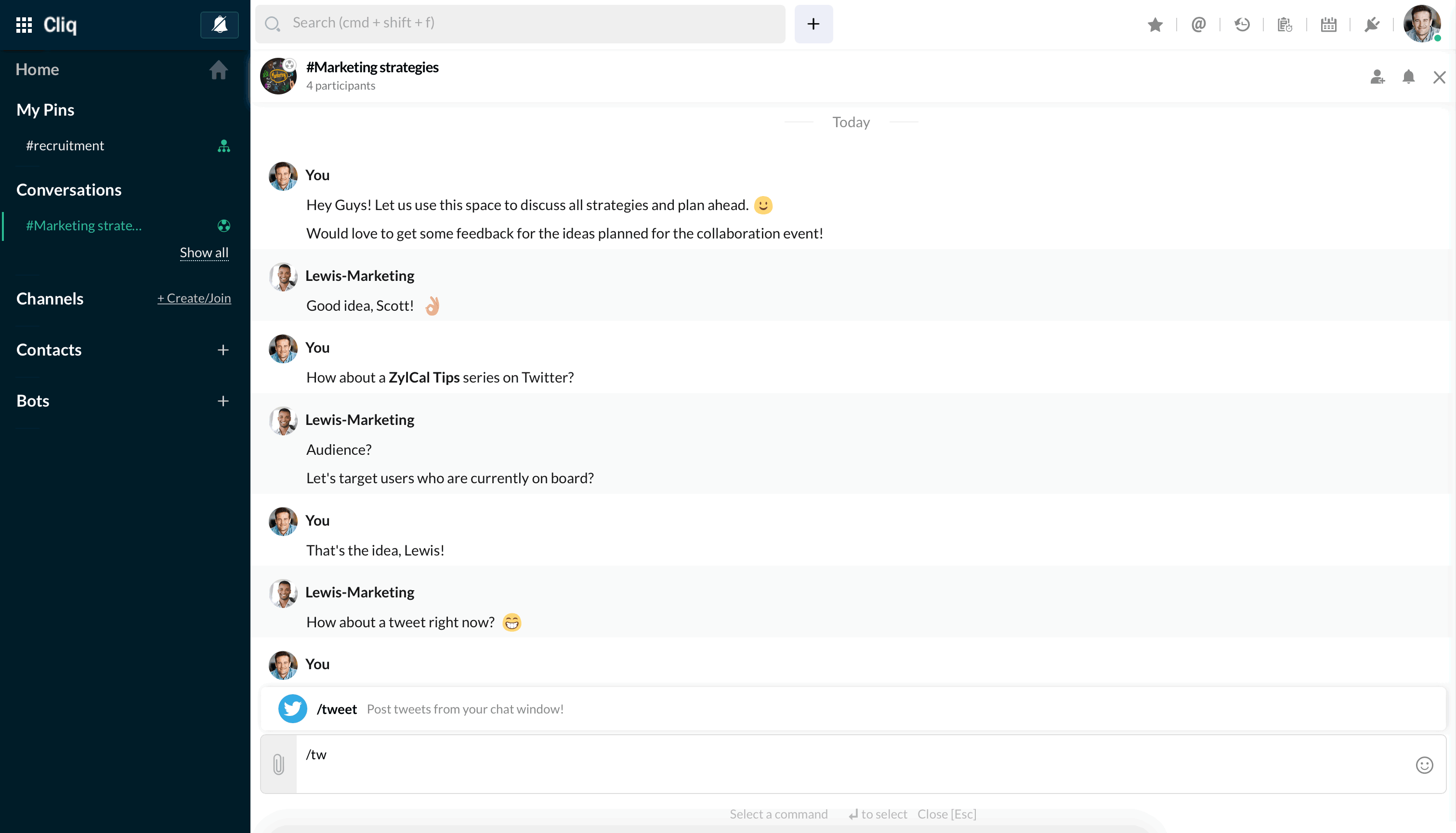Expand Bots with the plus control
1456x833 pixels.
223,401
